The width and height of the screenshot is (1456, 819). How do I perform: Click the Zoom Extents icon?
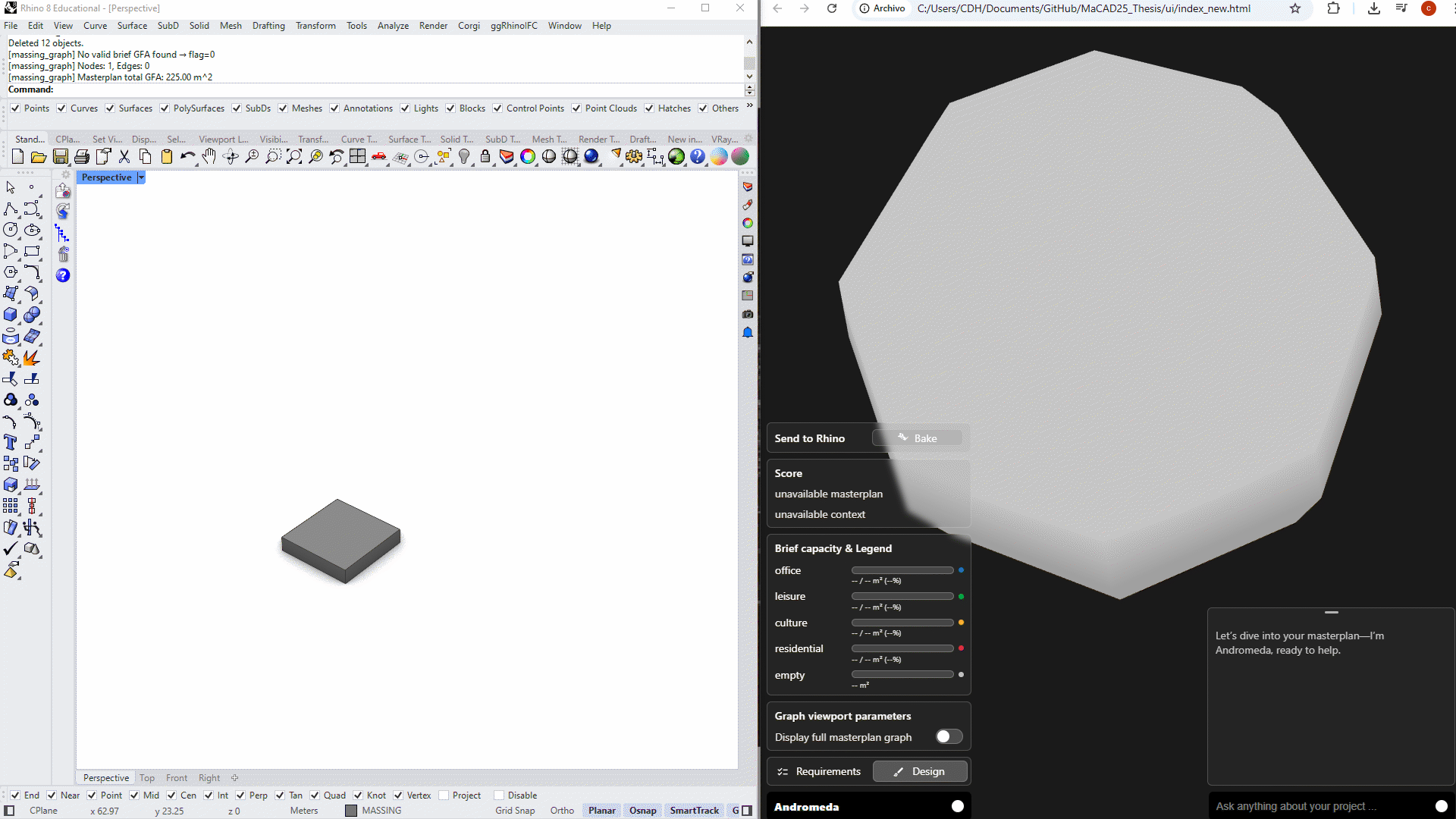pos(294,157)
